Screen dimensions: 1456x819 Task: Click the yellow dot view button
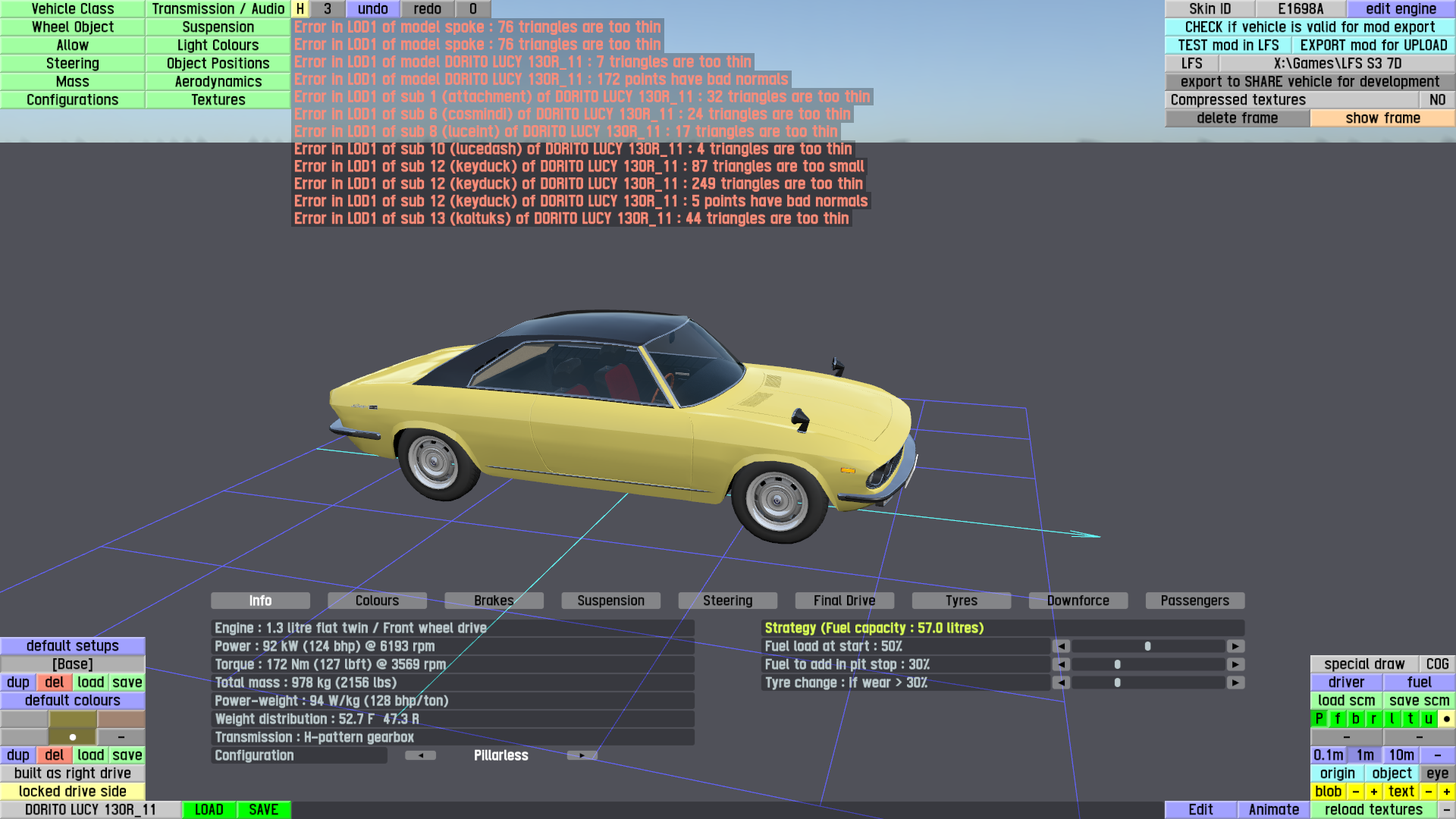pos(1446,719)
